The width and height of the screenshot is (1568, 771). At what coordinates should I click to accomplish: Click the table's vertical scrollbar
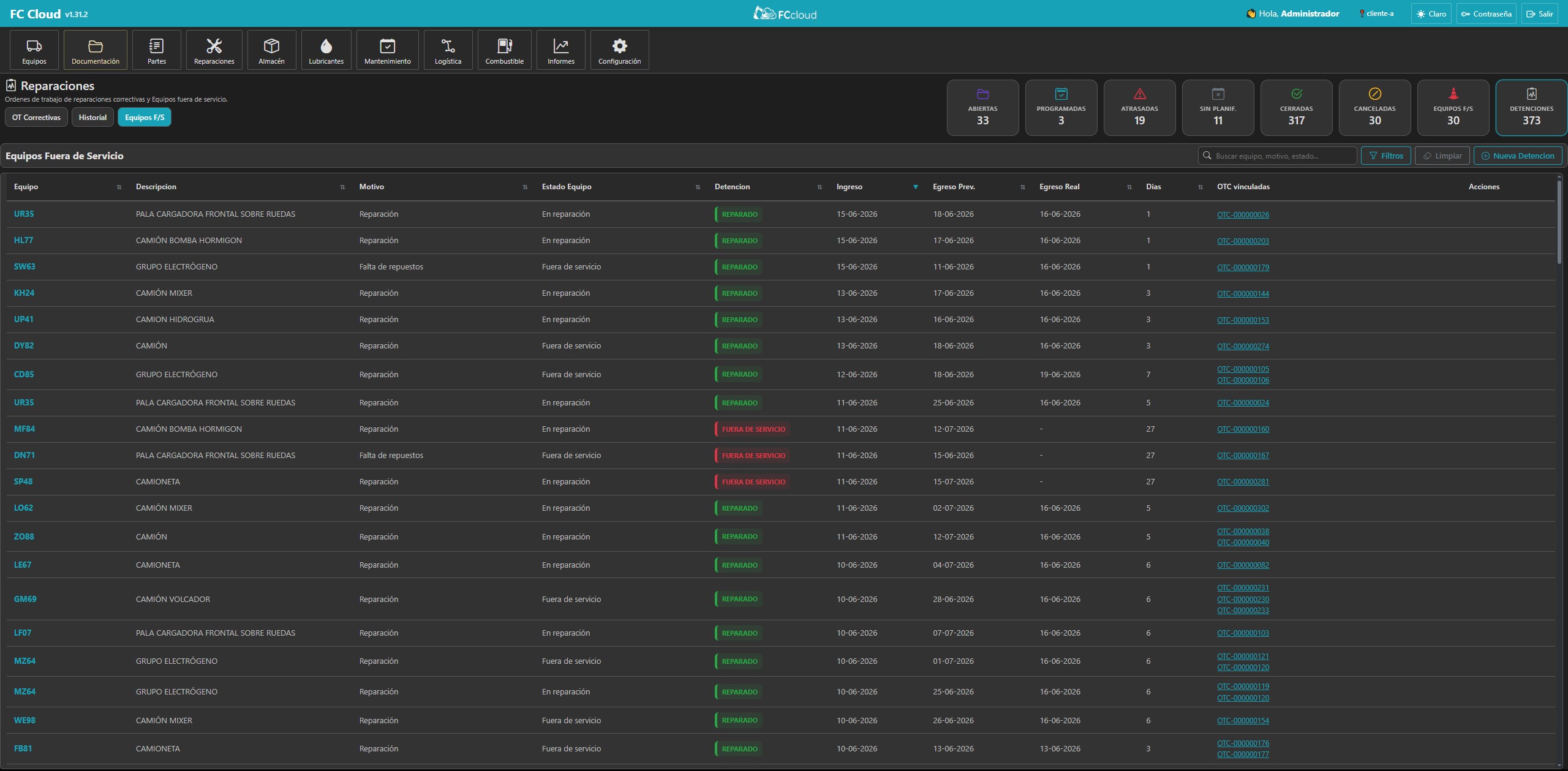click(x=1559, y=220)
